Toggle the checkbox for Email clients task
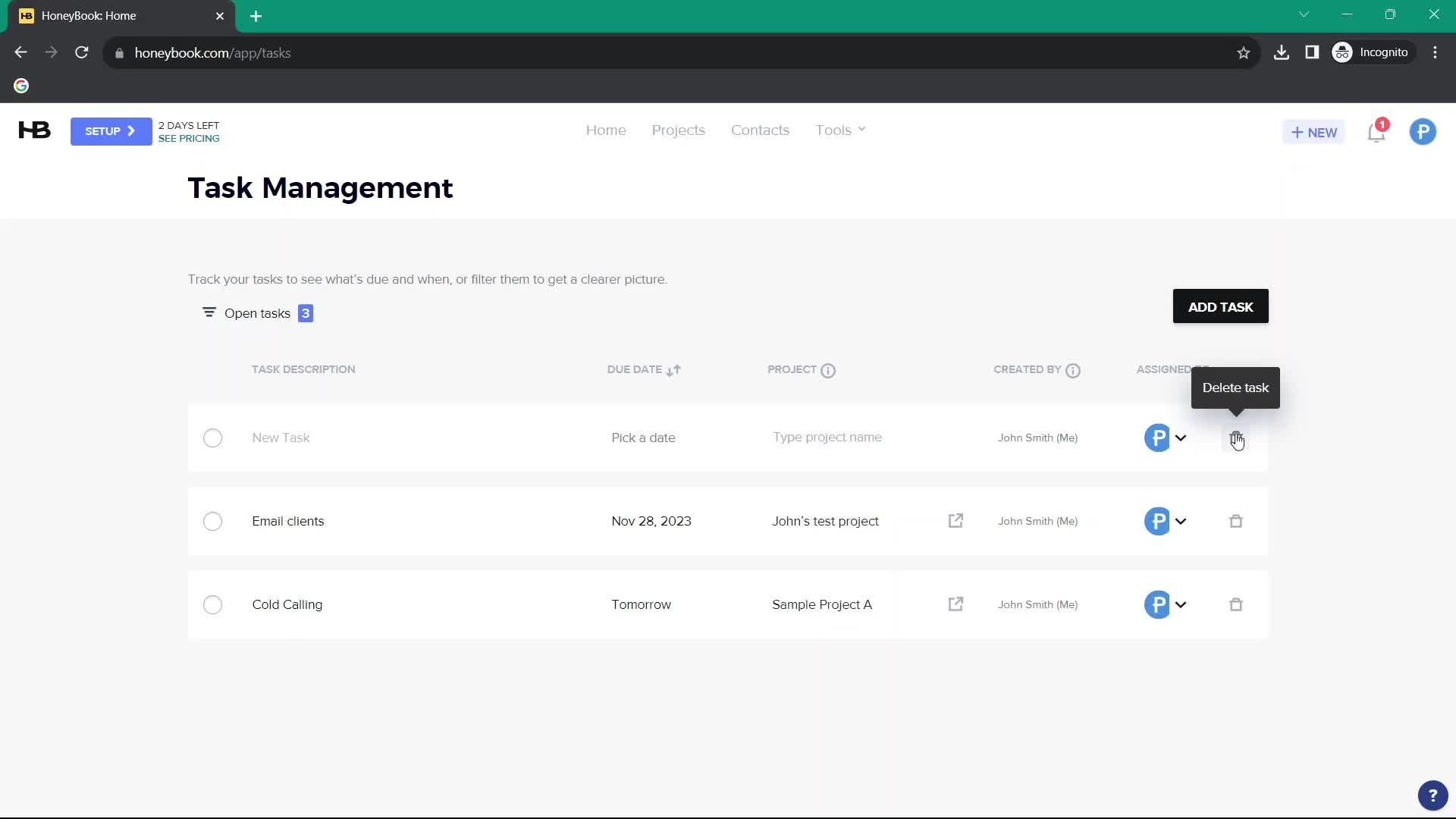 click(212, 521)
